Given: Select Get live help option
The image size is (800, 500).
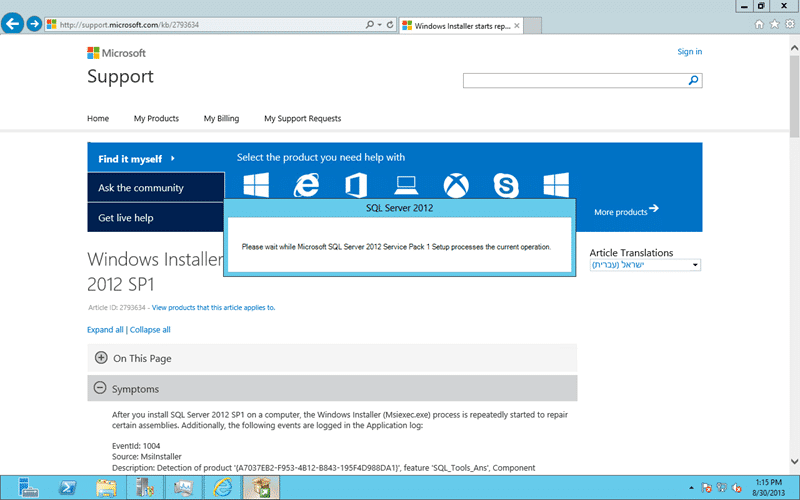Looking at the screenshot, I should 156,217.
